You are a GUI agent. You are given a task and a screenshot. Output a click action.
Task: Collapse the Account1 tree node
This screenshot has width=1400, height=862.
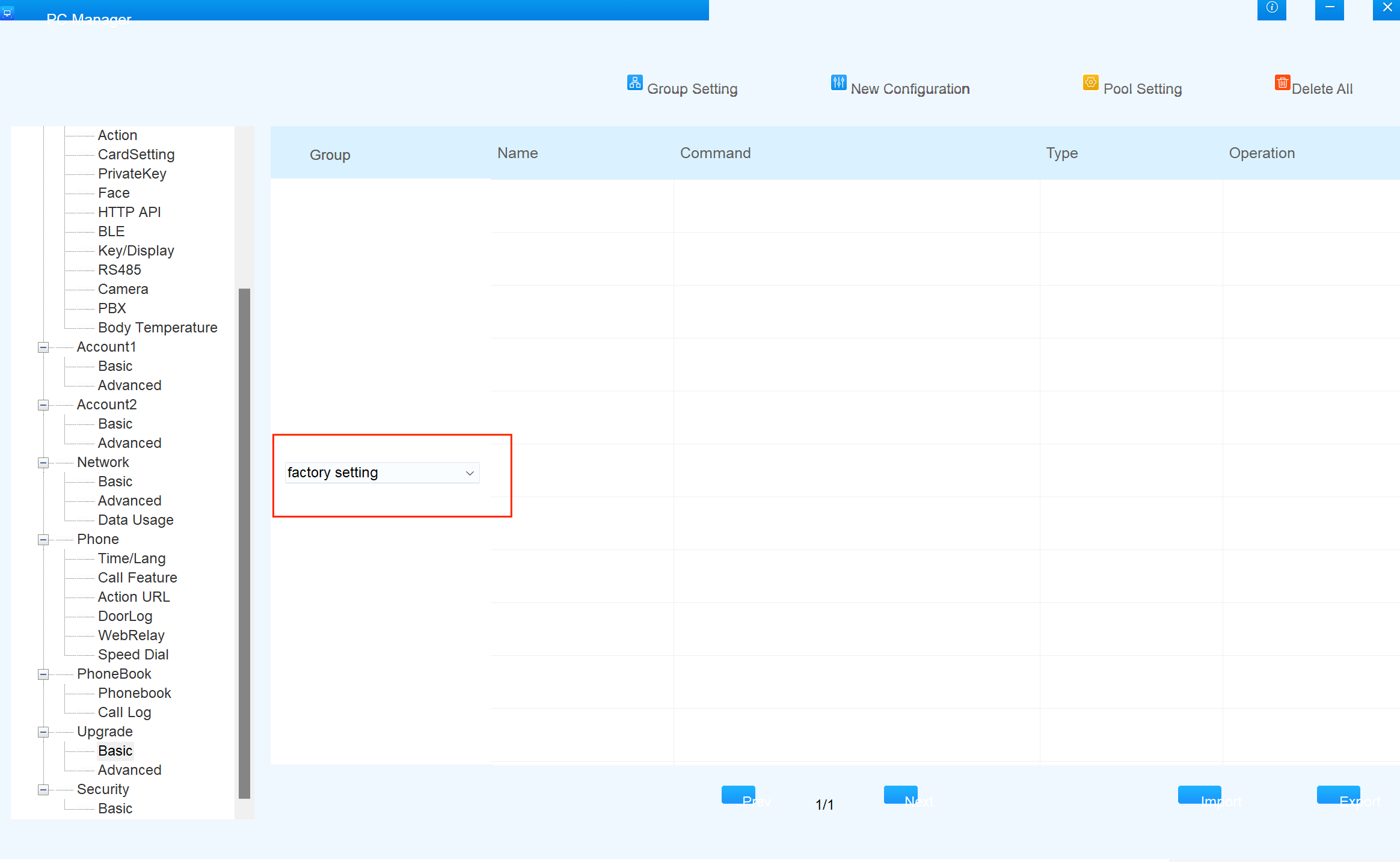pos(43,347)
